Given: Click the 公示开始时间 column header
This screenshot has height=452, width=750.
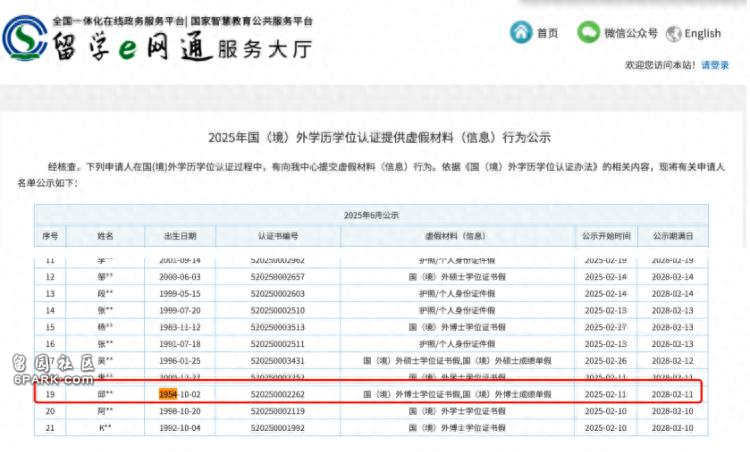Looking at the screenshot, I should [x=607, y=236].
